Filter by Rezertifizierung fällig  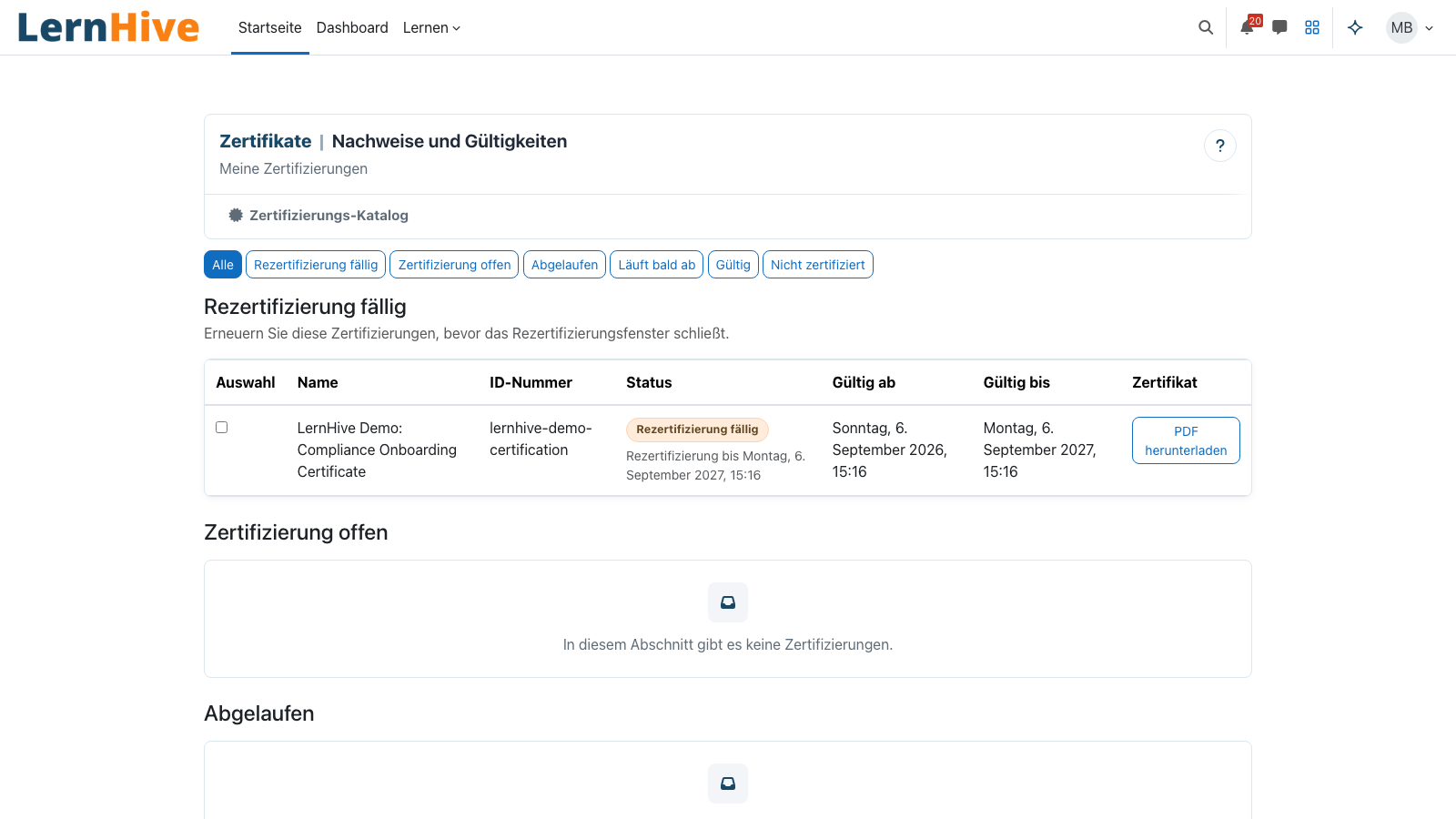(316, 265)
